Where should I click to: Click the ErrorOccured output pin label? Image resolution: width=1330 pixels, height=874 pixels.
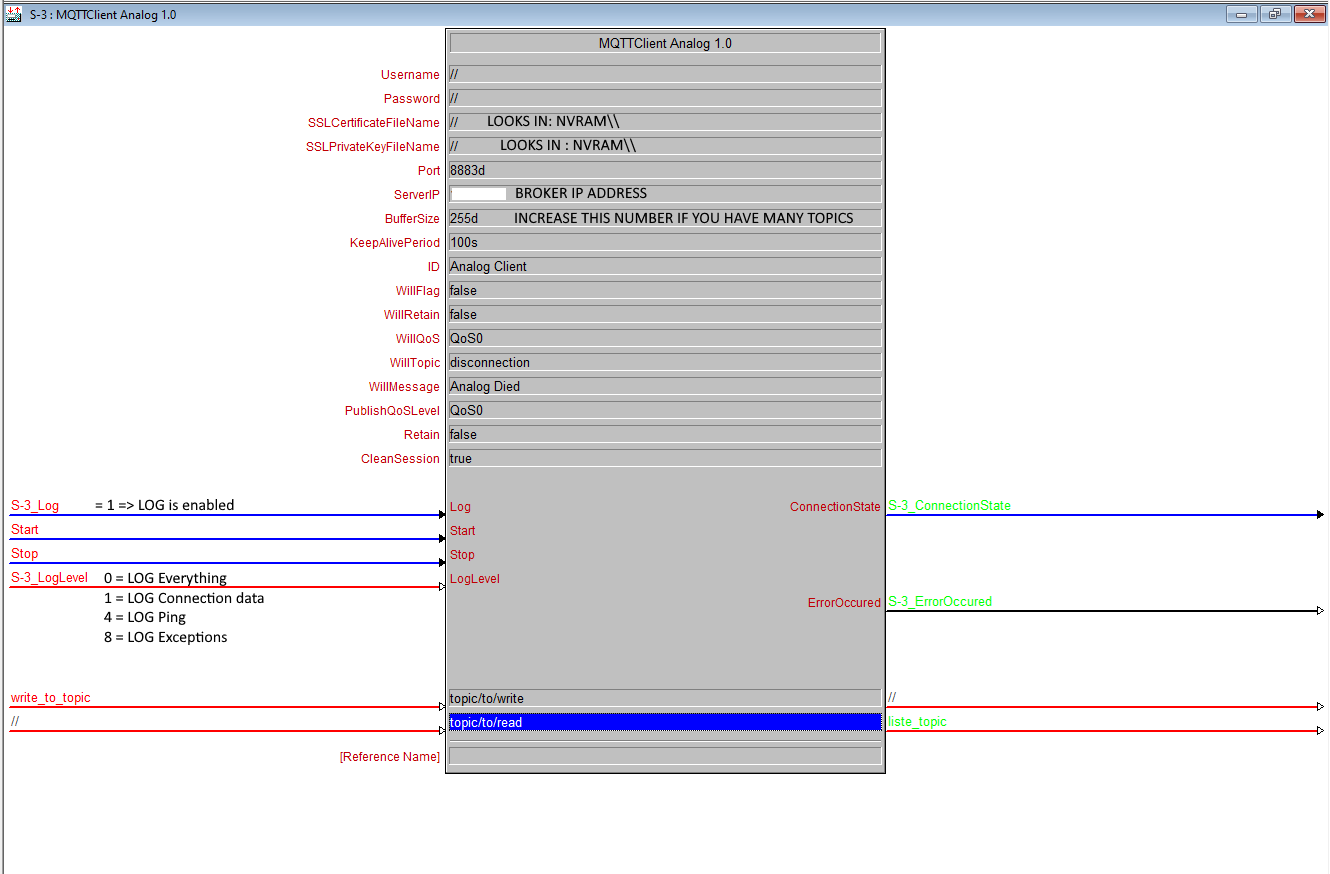(x=844, y=603)
